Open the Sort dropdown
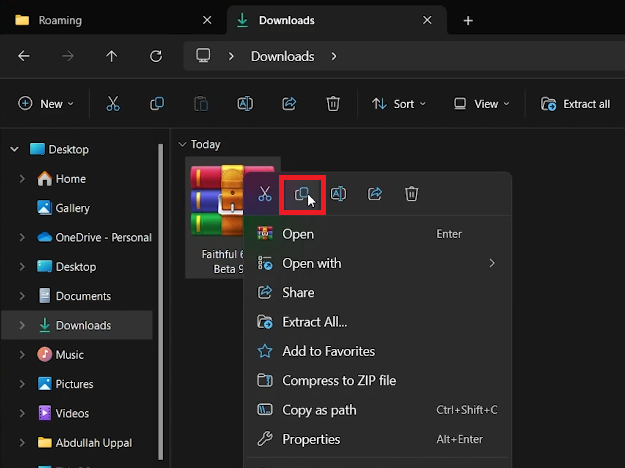Viewport: 625px width, 468px height. (x=398, y=104)
